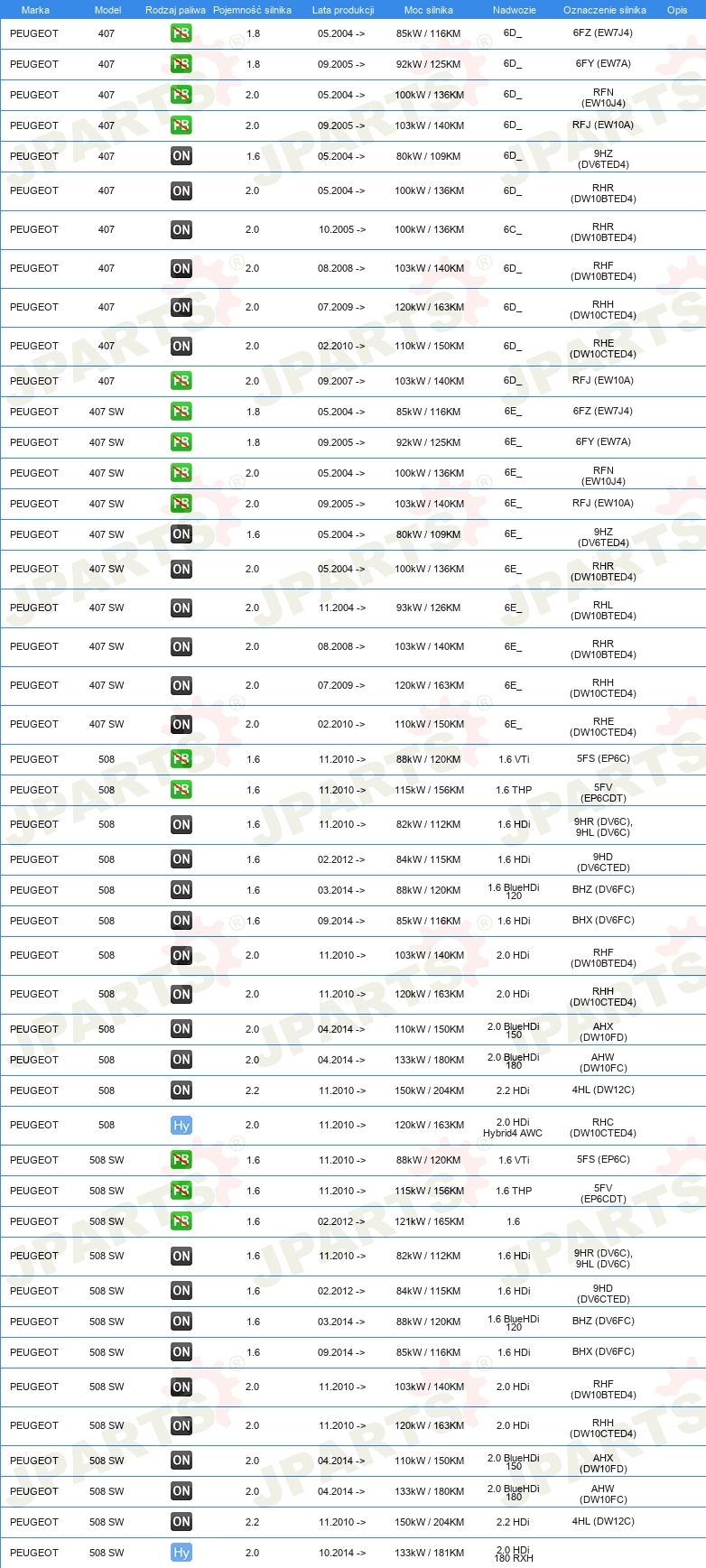Click the Marka column header
706x1568 pixels.
[35, 10]
